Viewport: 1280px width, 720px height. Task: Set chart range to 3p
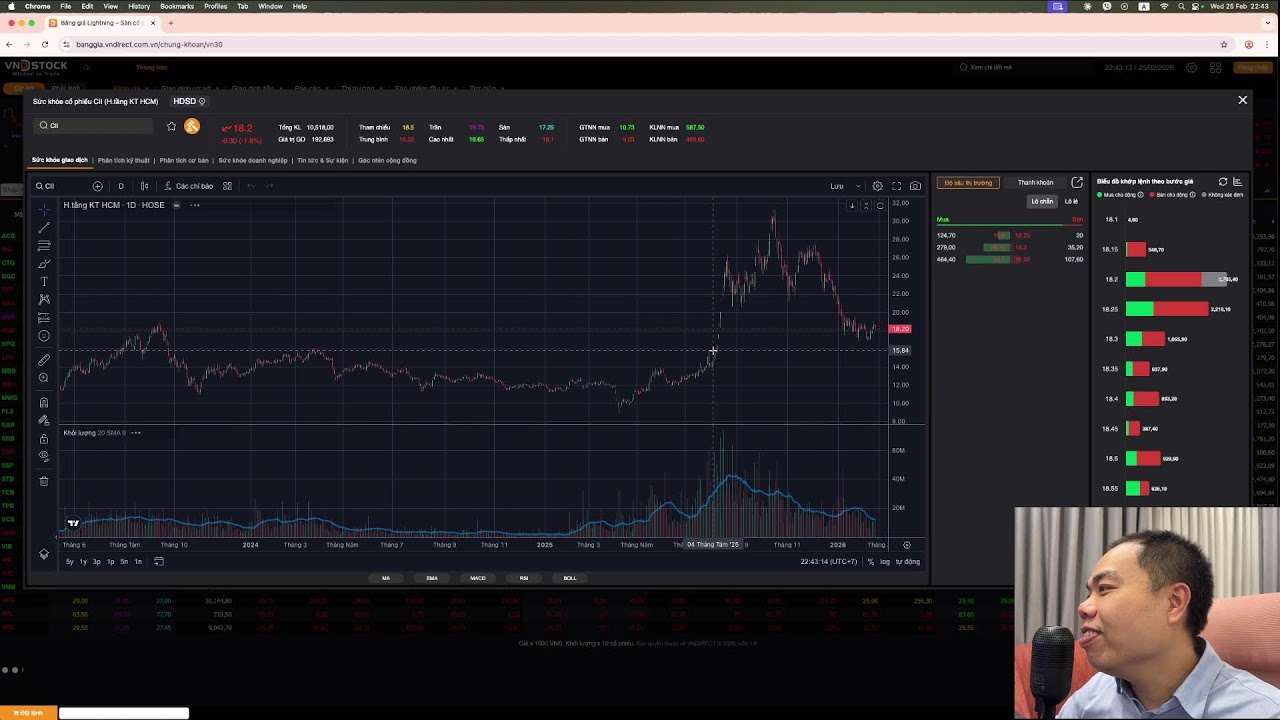pos(97,562)
